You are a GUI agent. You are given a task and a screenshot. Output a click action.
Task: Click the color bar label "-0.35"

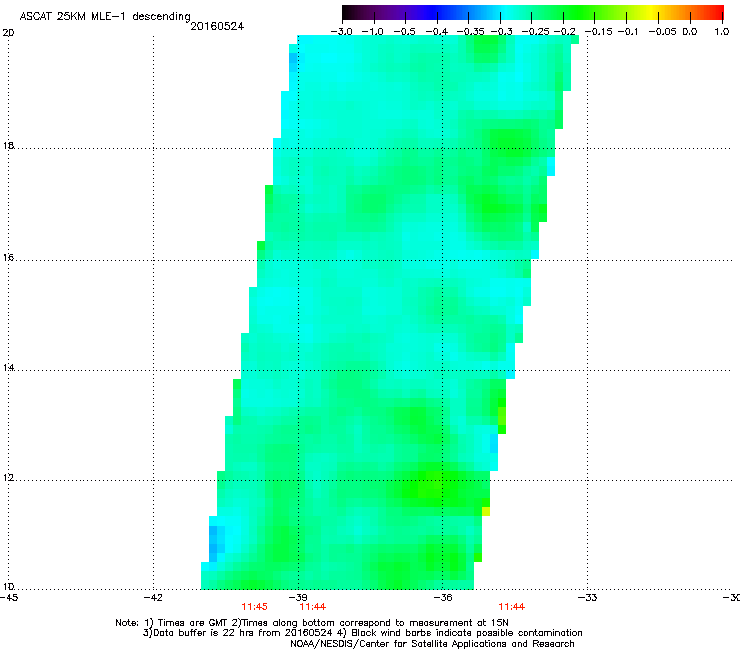tap(471, 32)
